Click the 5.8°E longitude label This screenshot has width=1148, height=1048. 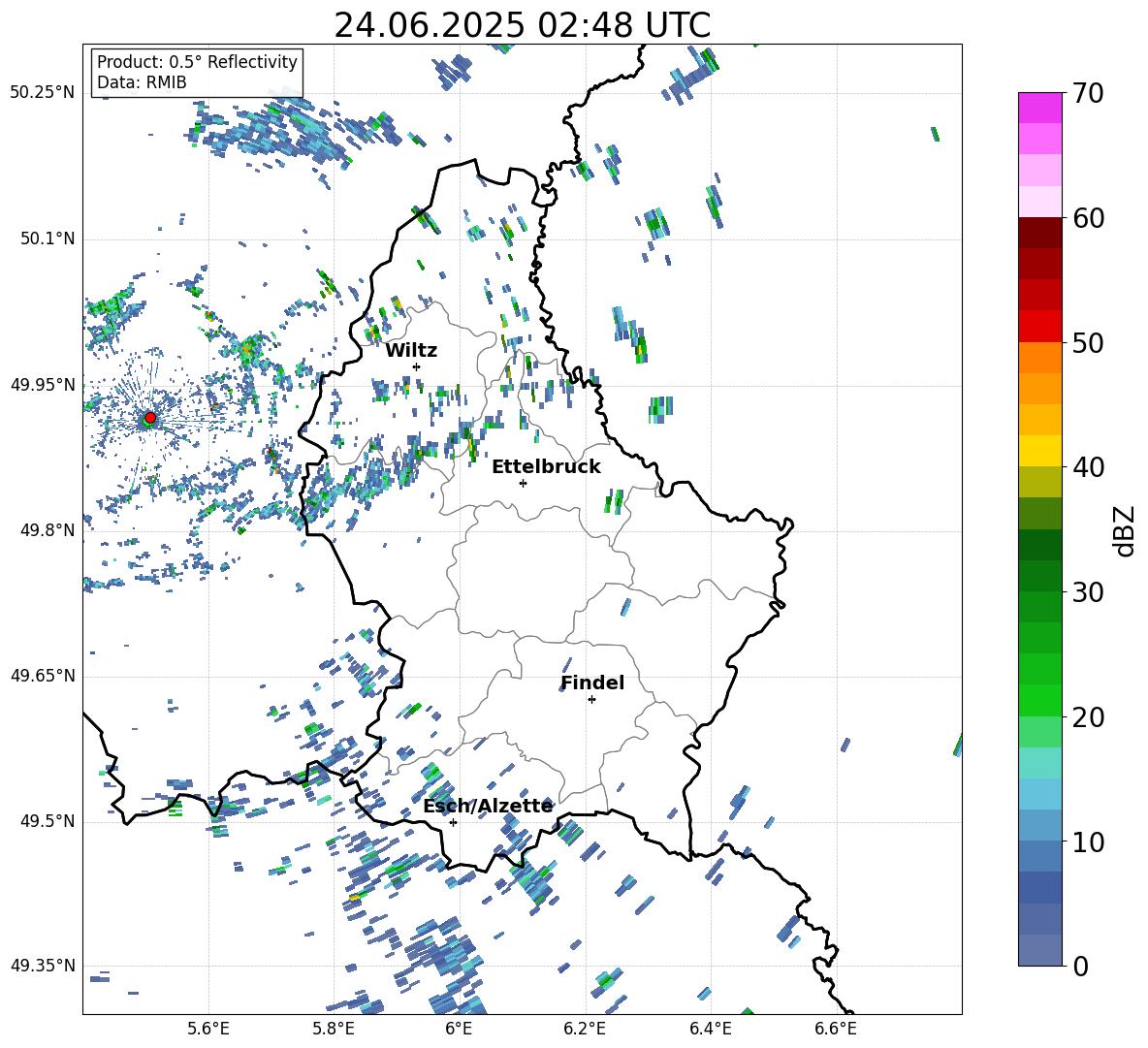point(334,1029)
